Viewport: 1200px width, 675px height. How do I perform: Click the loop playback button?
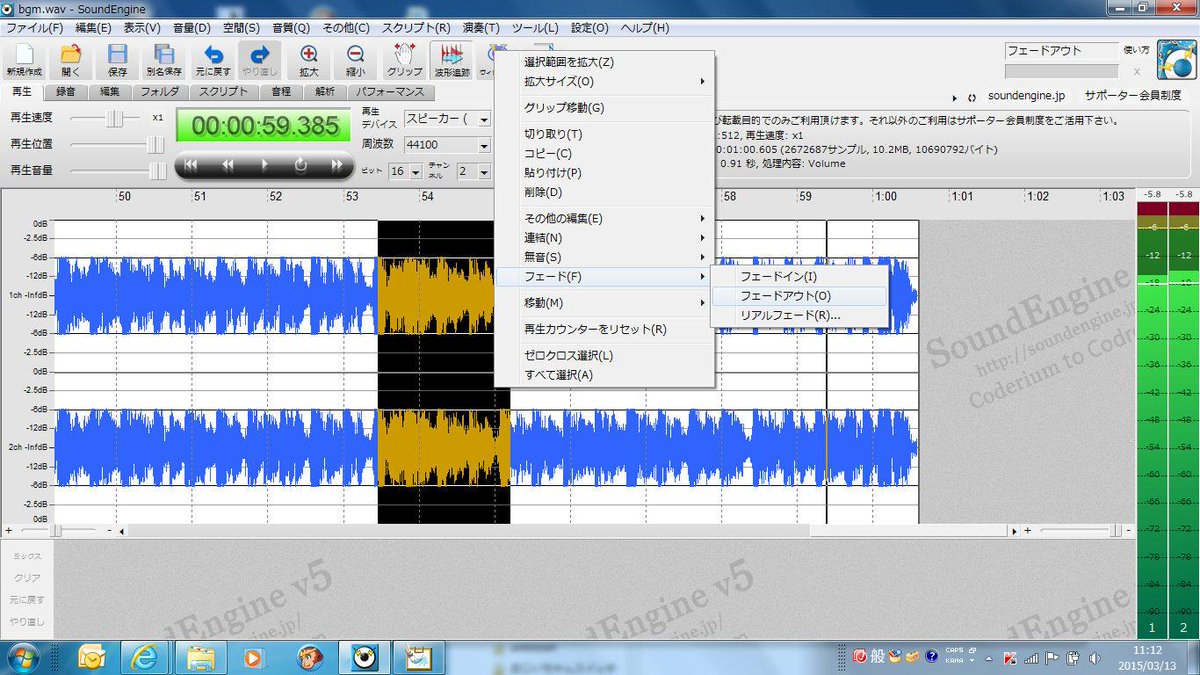pos(300,165)
